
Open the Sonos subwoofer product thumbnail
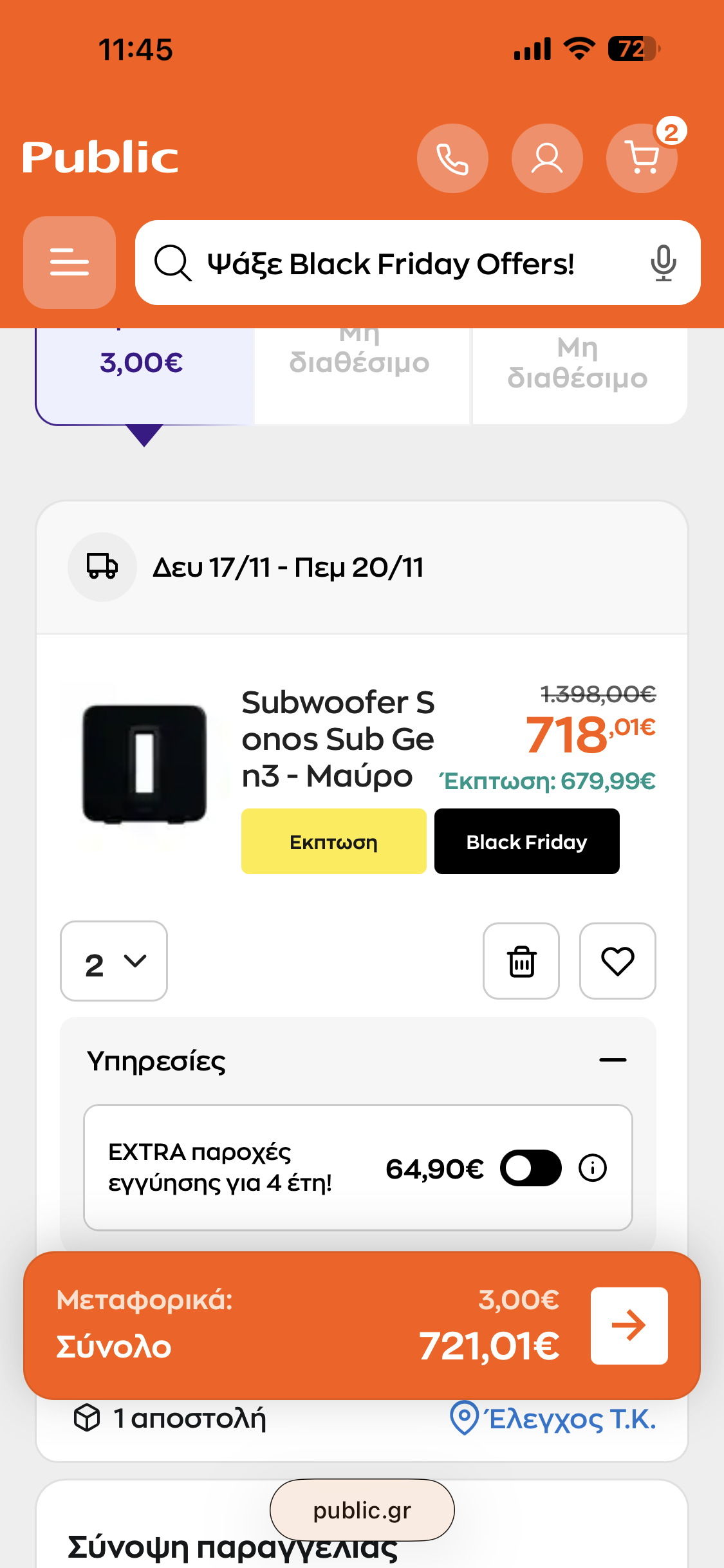[x=145, y=765]
